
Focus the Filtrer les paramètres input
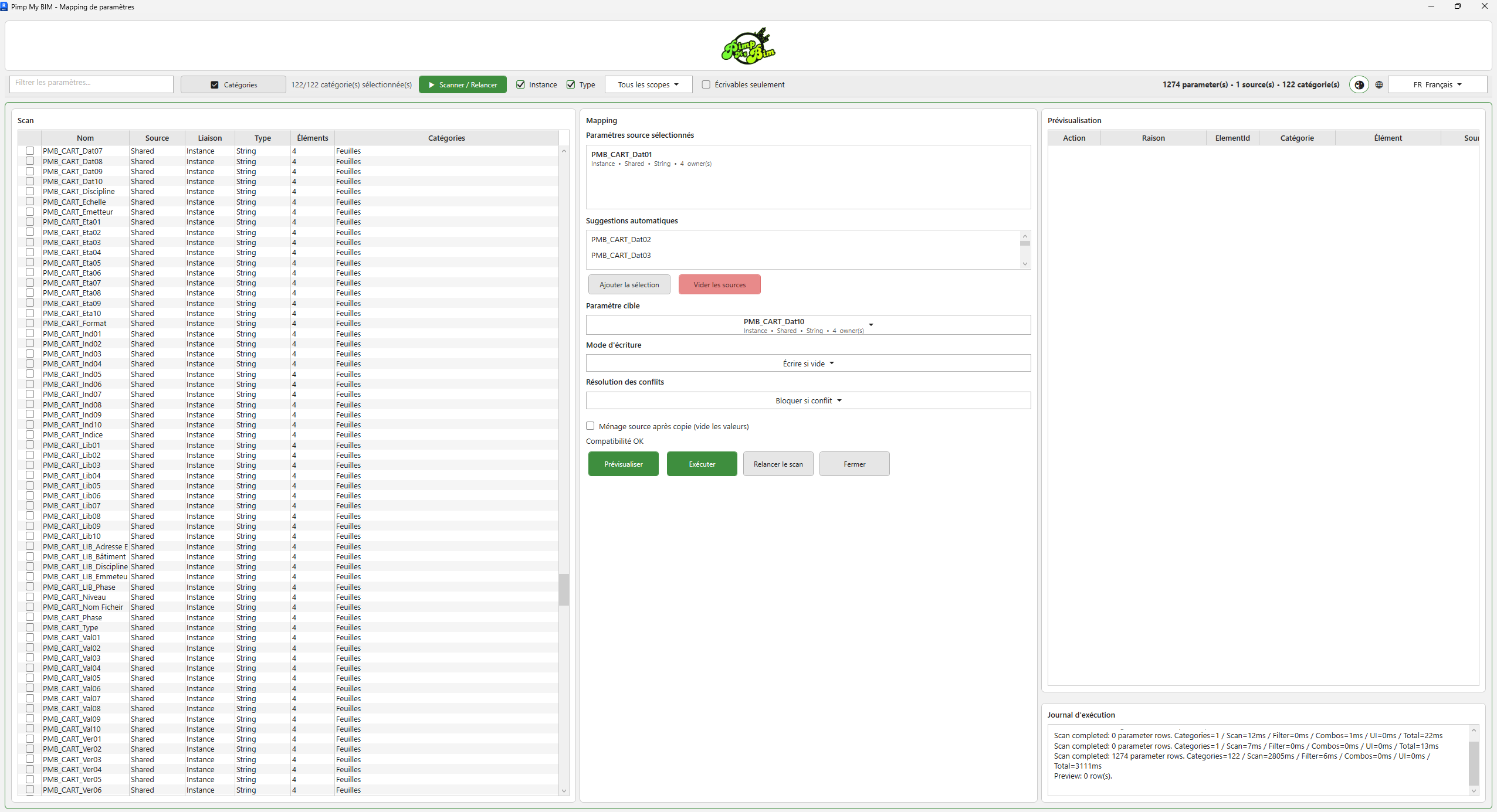92,83
